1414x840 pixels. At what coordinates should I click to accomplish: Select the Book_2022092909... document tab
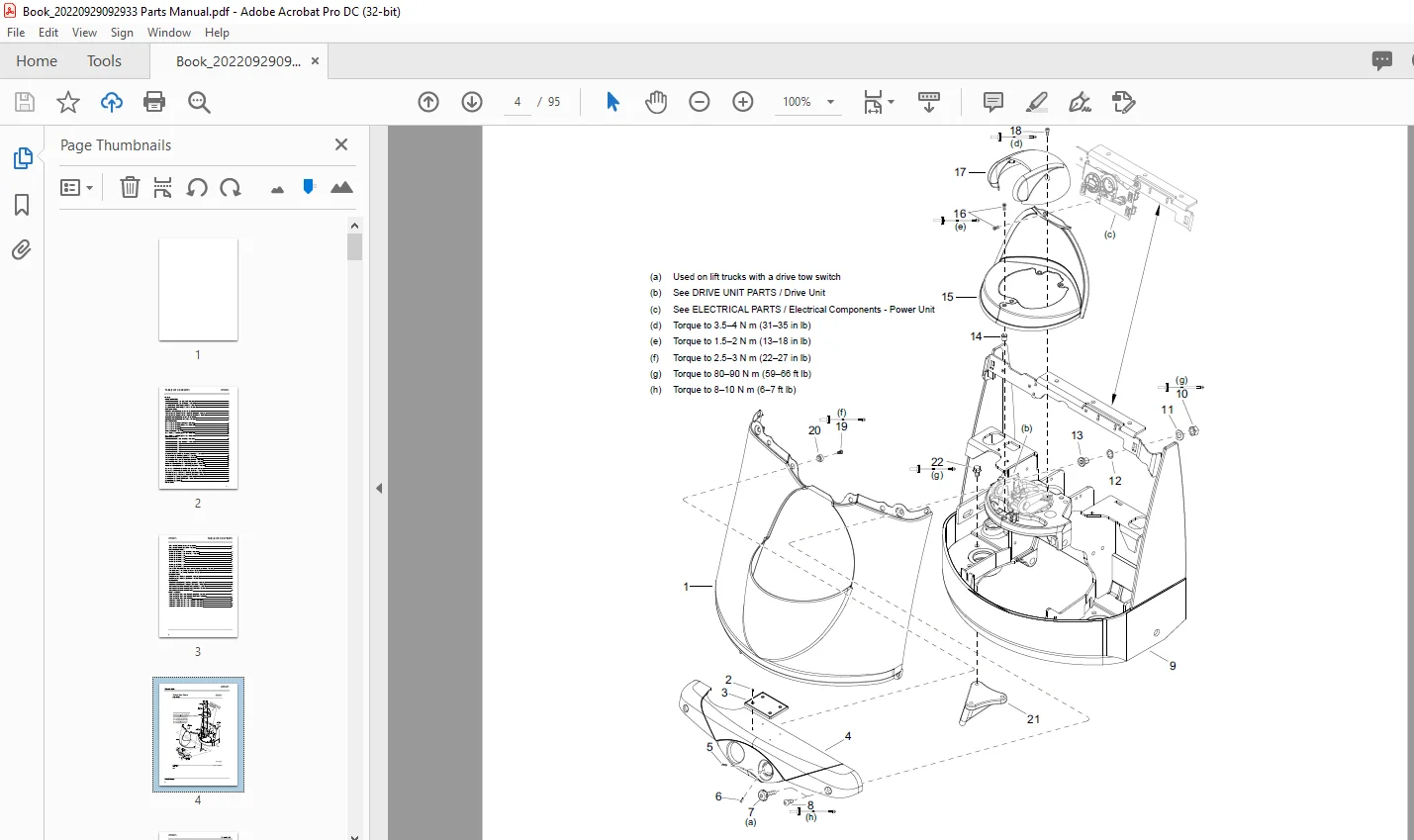click(237, 61)
